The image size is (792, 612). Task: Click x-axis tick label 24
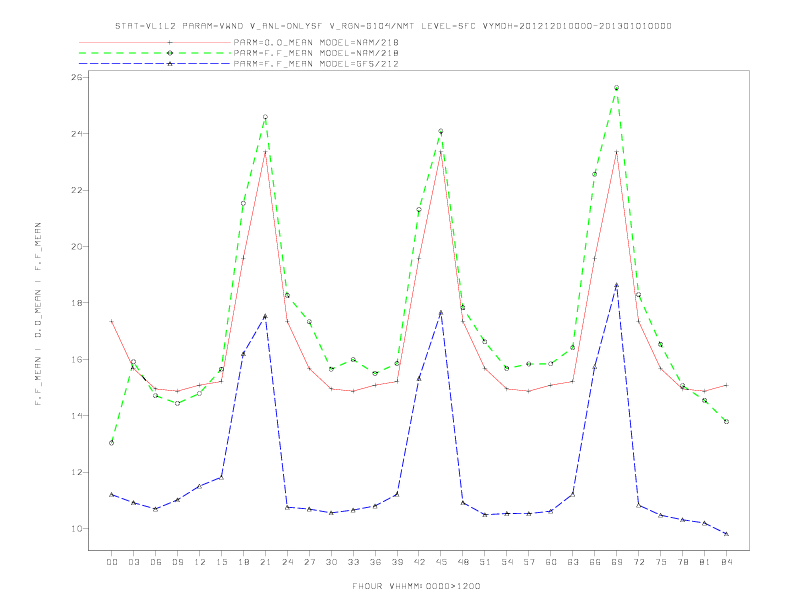click(287, 562)
